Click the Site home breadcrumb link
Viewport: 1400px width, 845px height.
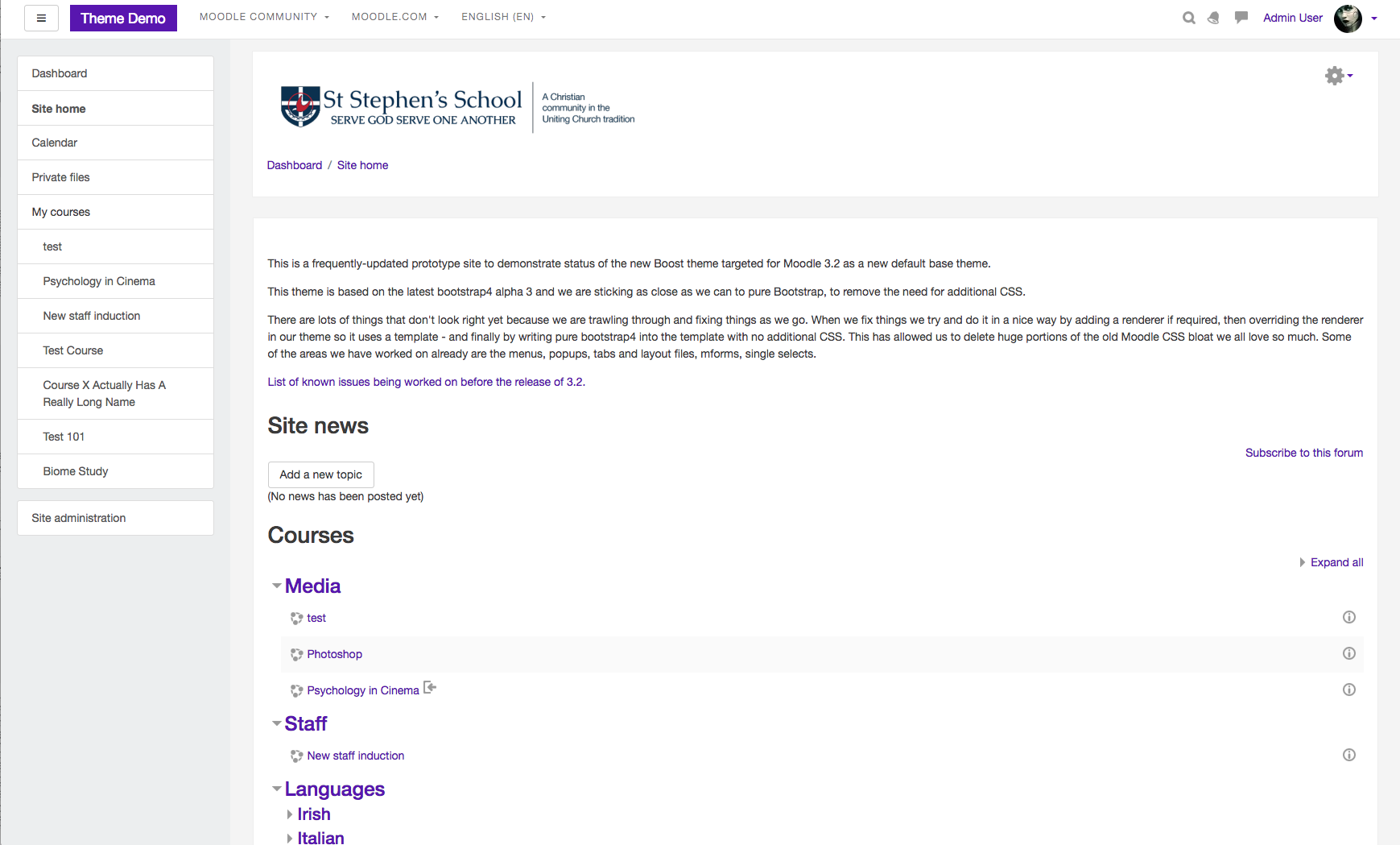point(362,165)
